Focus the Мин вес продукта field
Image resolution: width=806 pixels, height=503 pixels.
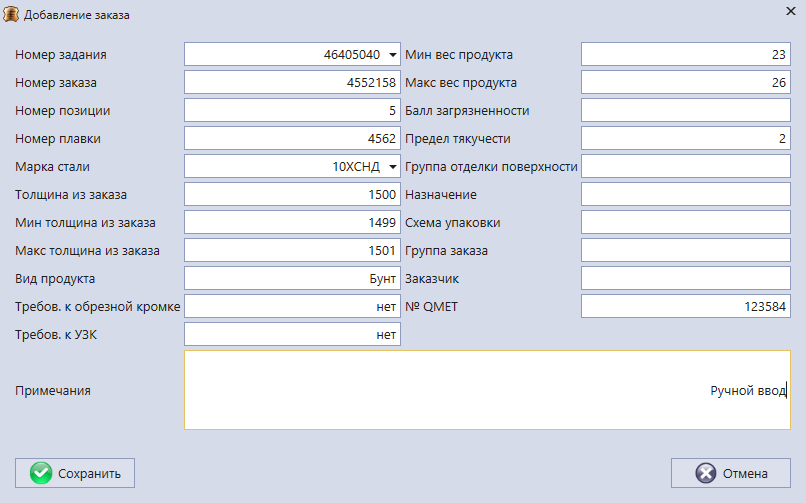[685, 54]
